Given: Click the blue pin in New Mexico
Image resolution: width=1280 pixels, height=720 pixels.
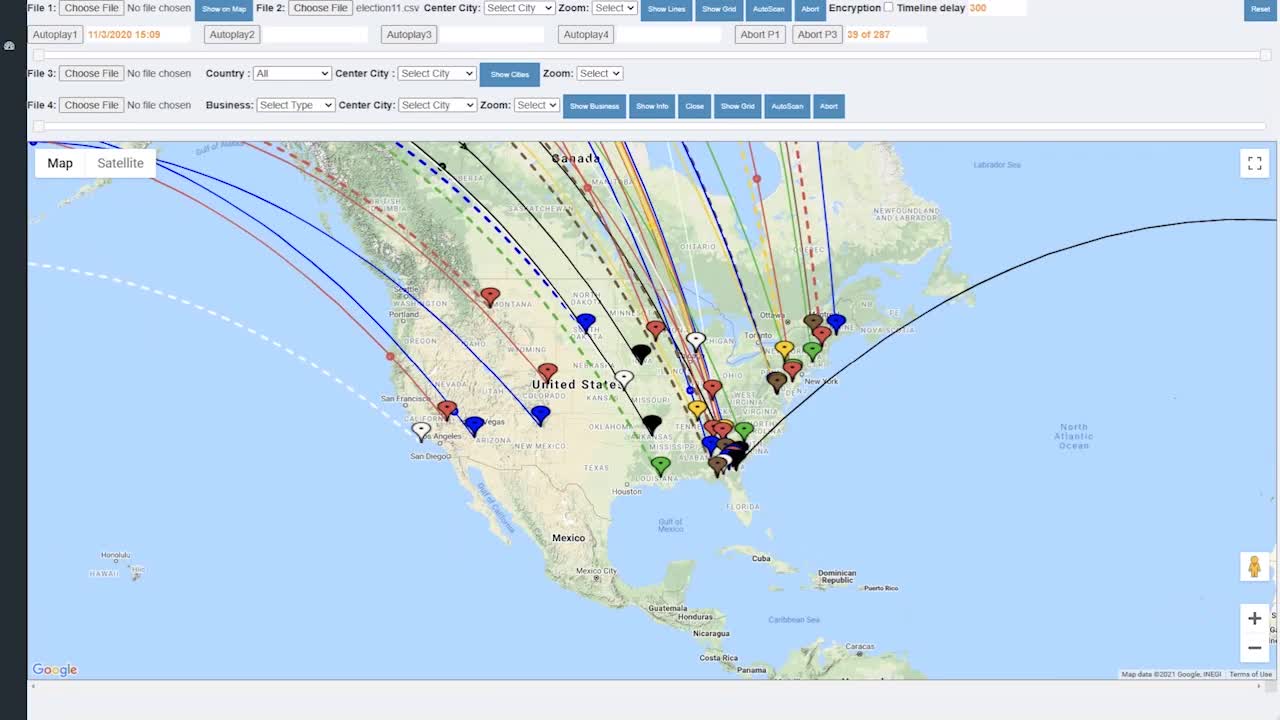Looking at the screenshot, I should pos(541,415).
